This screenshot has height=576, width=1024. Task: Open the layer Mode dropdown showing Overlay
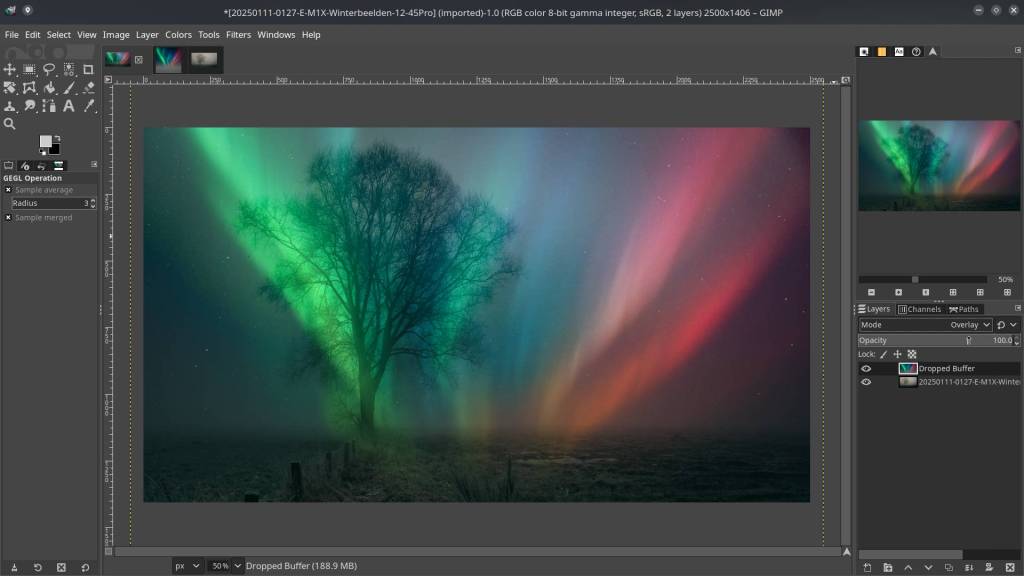(925, 325)
